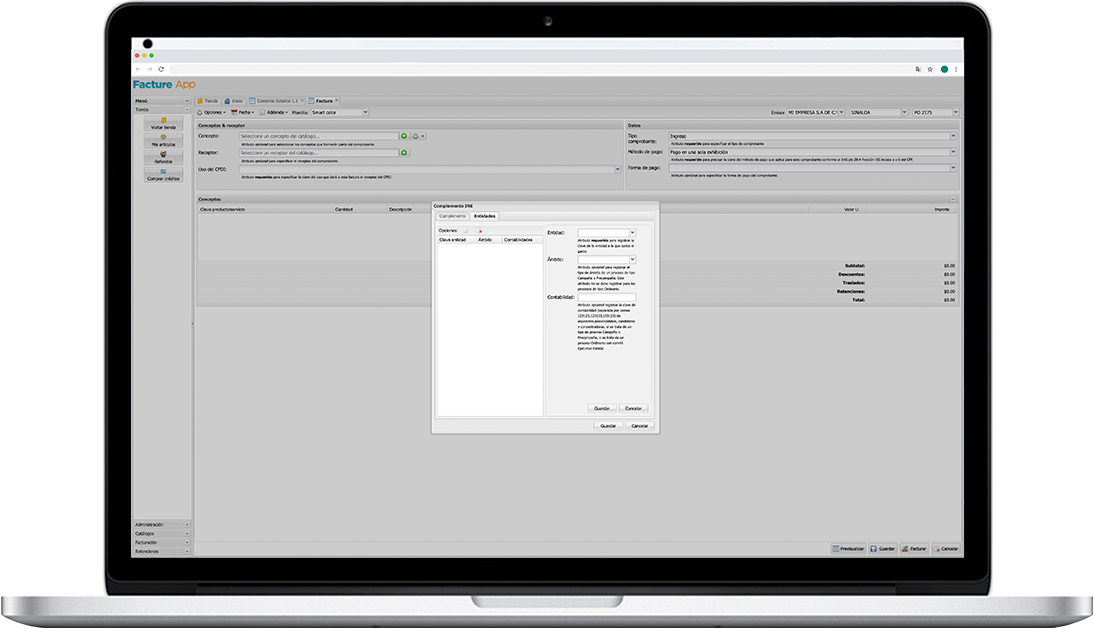This screenshot has height=628, width=1094.
Task: Open the Opciones toolbar menu
Action: (x=212, y=113)
